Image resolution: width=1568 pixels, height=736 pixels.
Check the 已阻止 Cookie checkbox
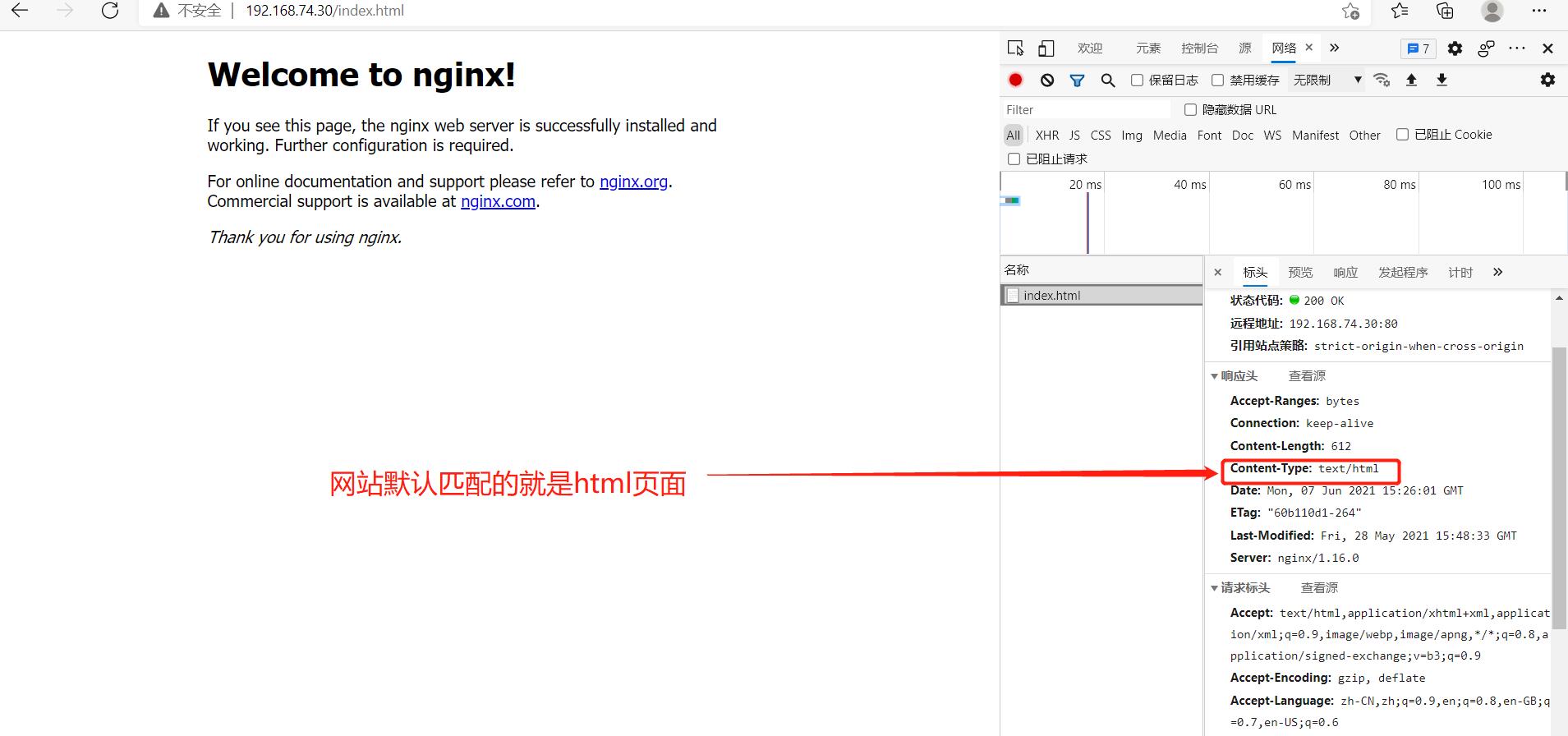tap(1402, 134)
